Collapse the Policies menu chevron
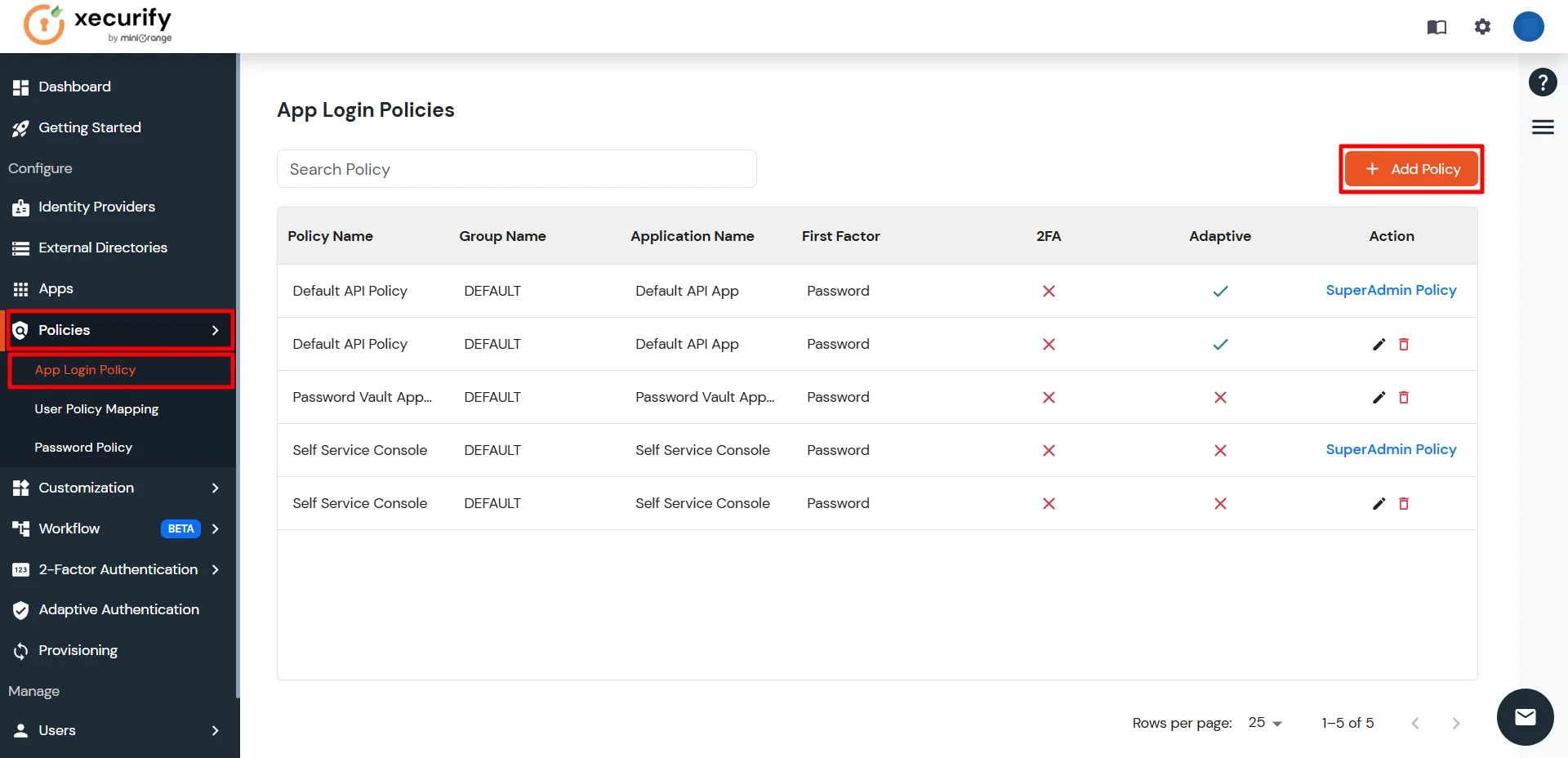The width and height of the screenshot is (1568, 758). point(216,330)
